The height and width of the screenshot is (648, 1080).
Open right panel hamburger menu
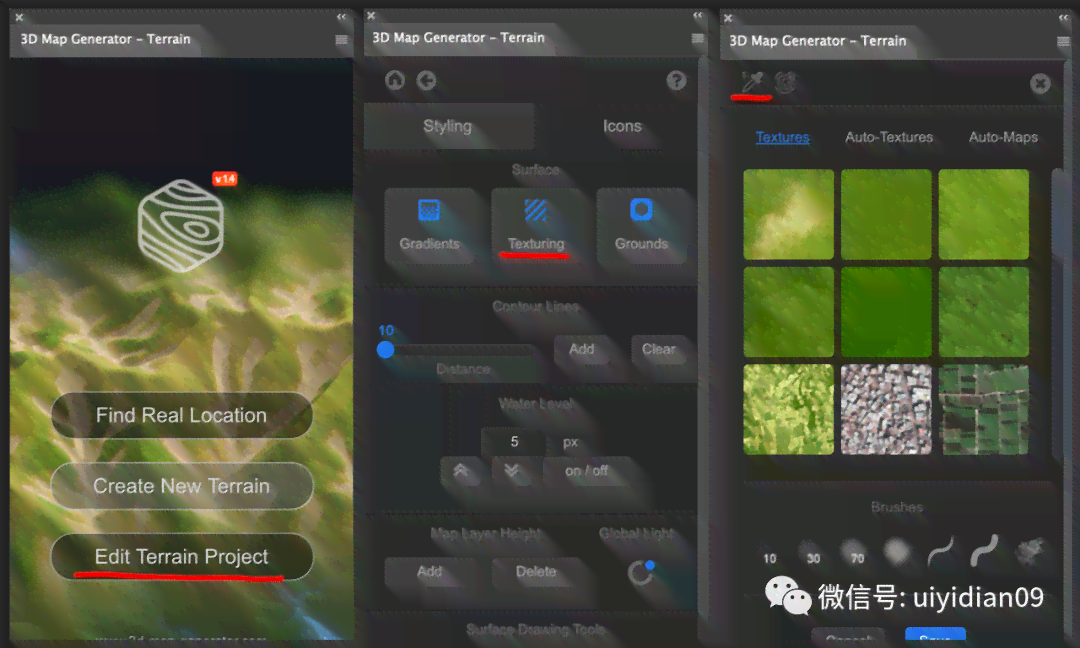[x=1063, y=42]
